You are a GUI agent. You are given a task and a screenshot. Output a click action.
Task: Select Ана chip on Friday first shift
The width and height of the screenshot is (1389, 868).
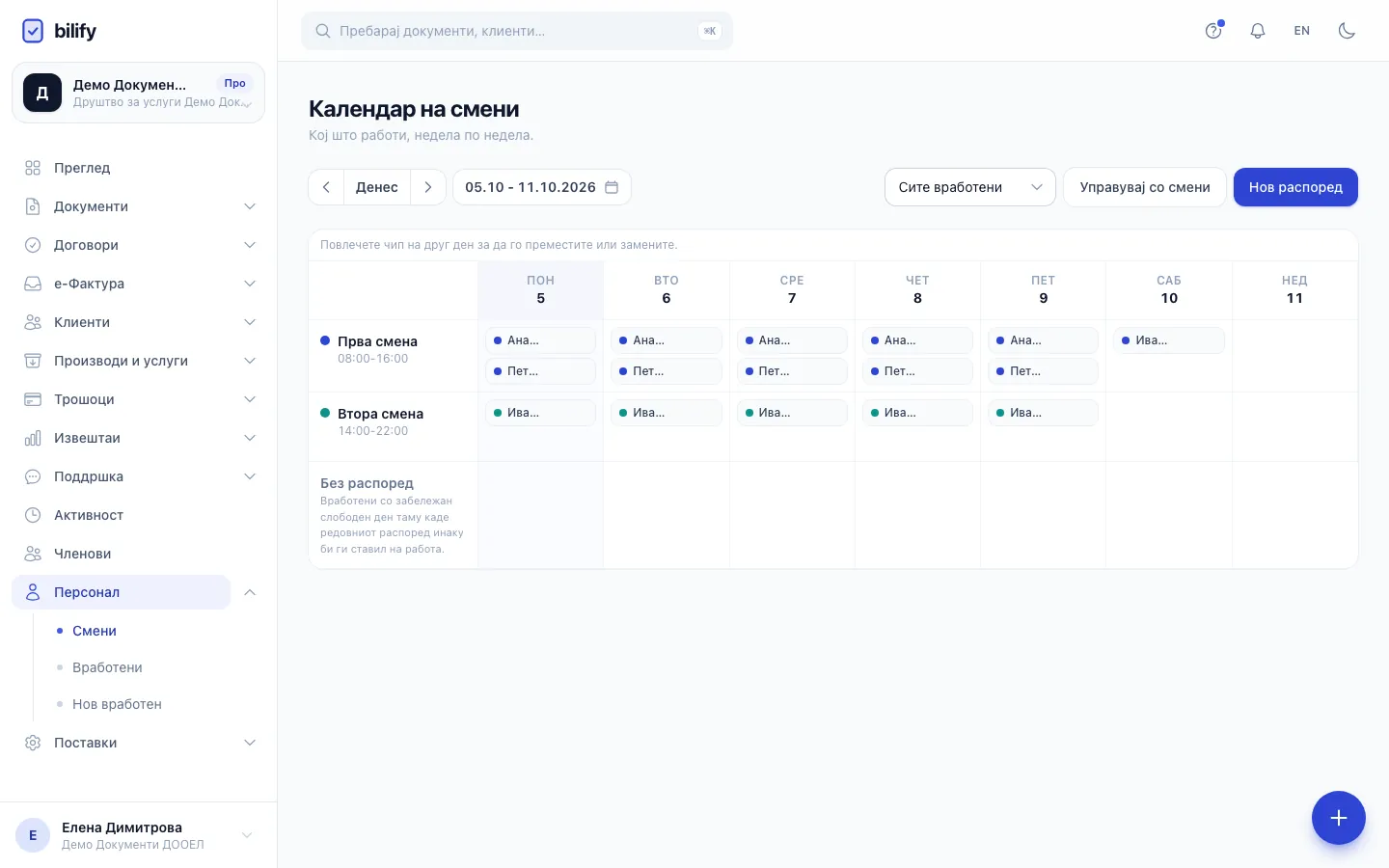point(1043,340)
